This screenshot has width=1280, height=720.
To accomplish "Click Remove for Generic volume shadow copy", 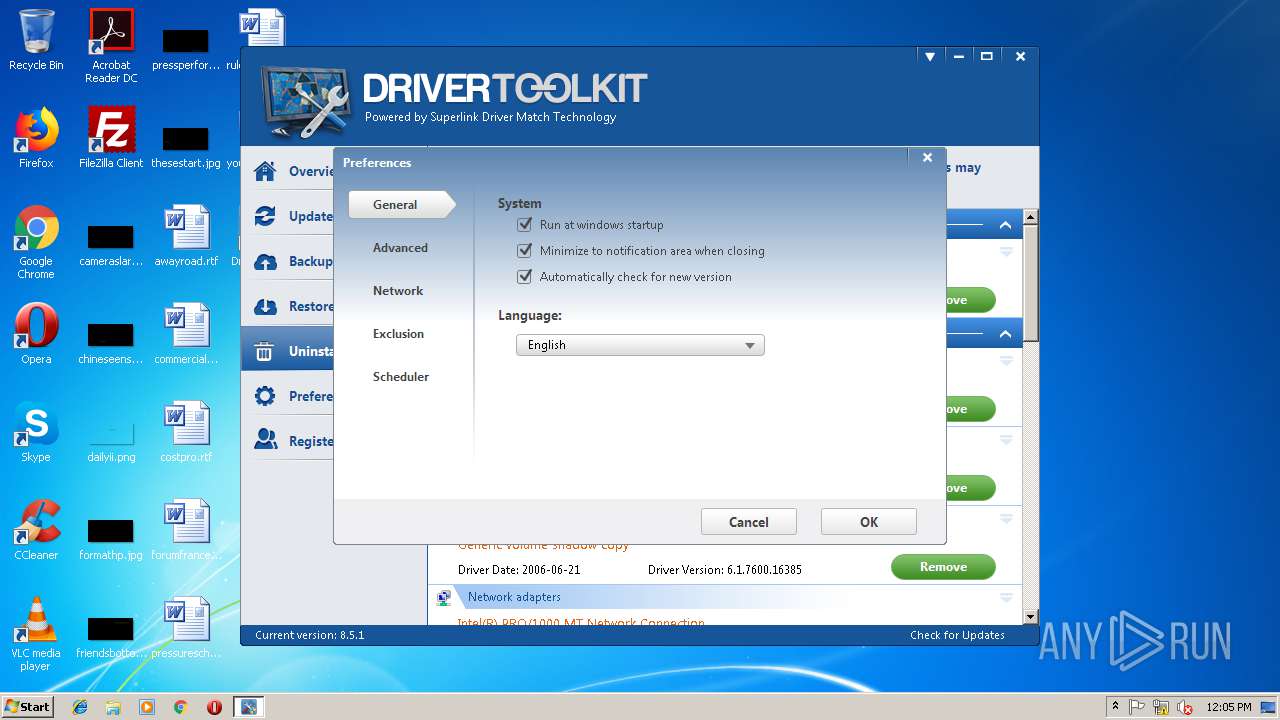I will coord(943,567).
